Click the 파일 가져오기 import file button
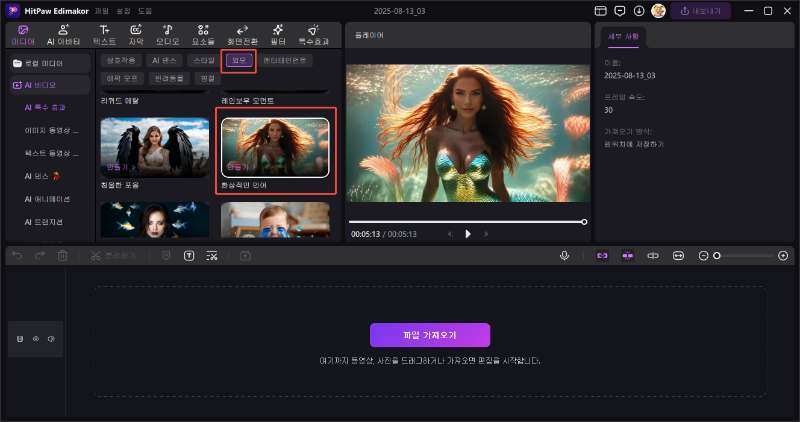 [429, 335]
